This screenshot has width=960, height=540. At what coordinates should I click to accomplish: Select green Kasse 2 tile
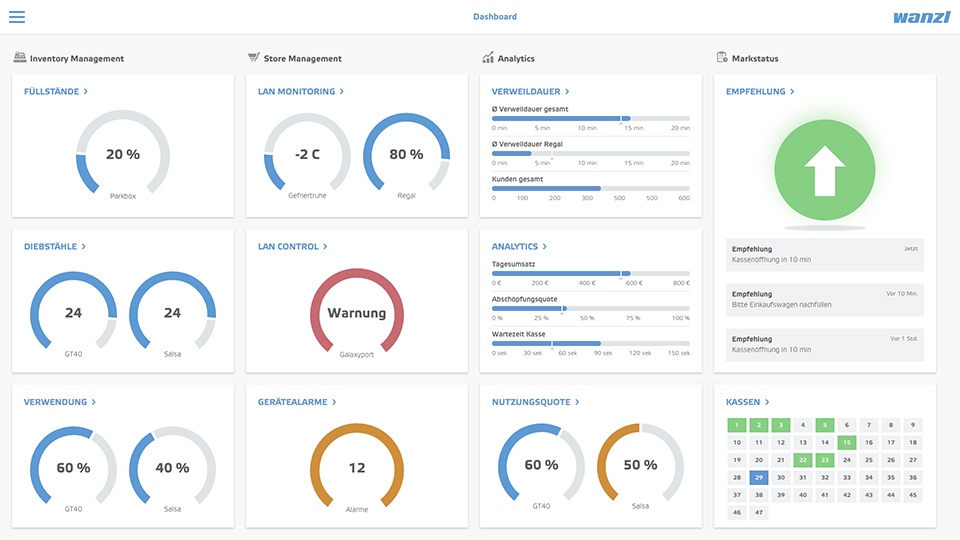click(x=759, y=425)
